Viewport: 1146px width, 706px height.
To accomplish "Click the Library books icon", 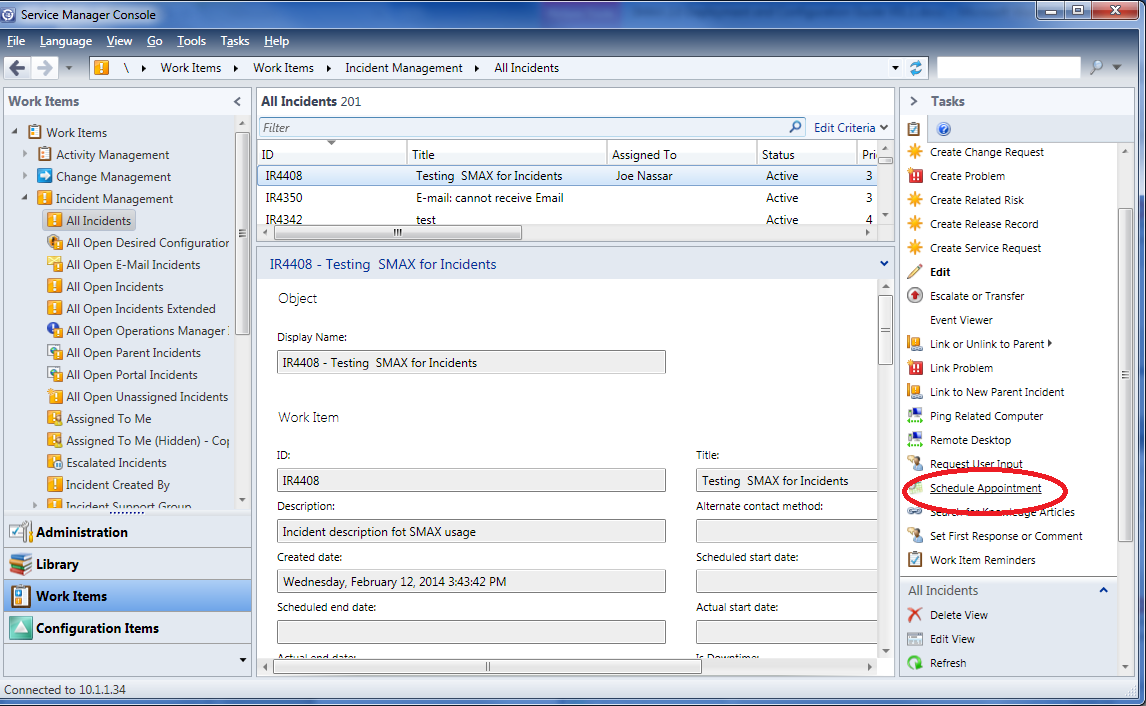I will pyautogui.click(x=20, y=564).
